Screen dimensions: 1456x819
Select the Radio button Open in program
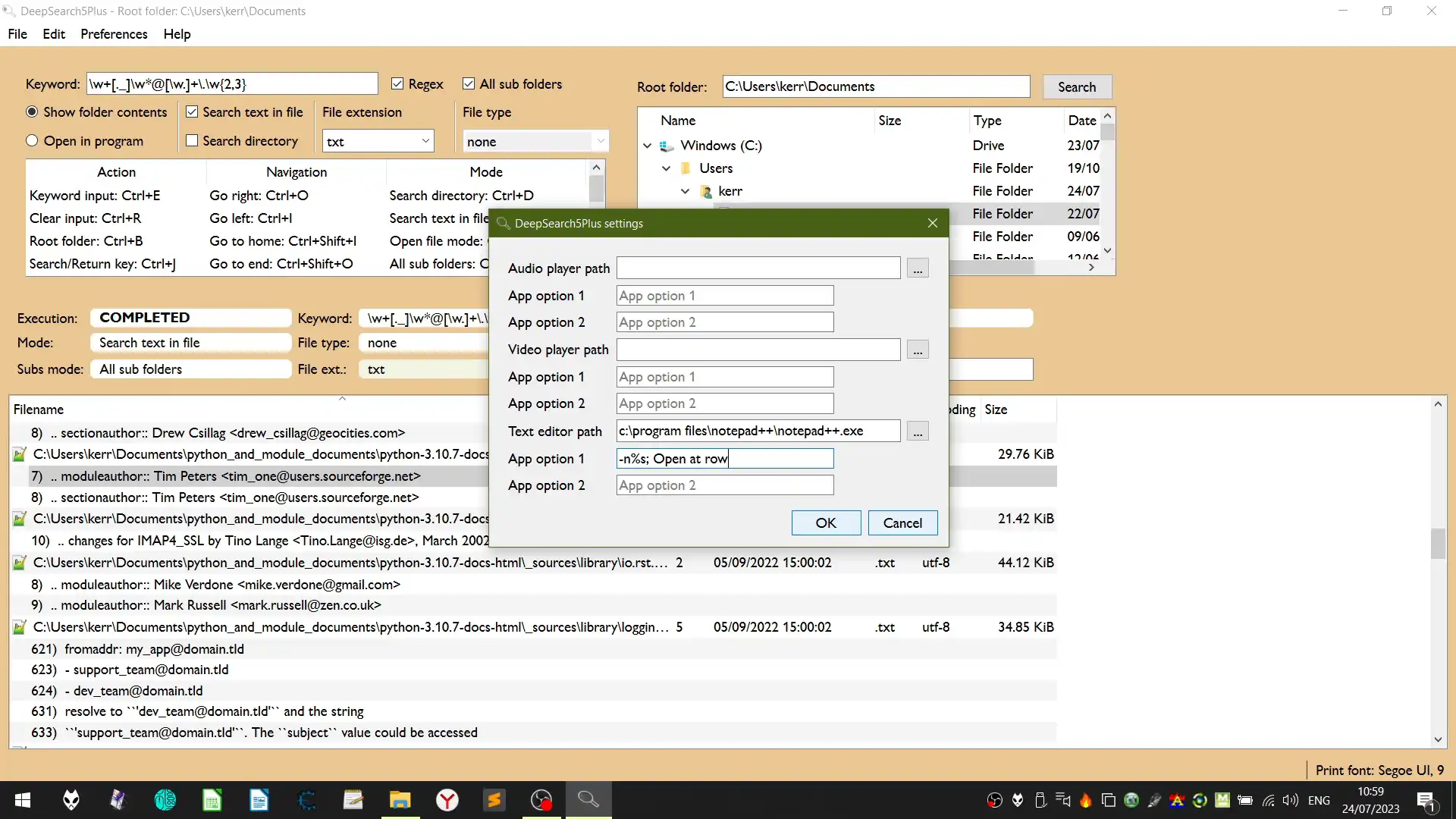(x=32, y=140)
